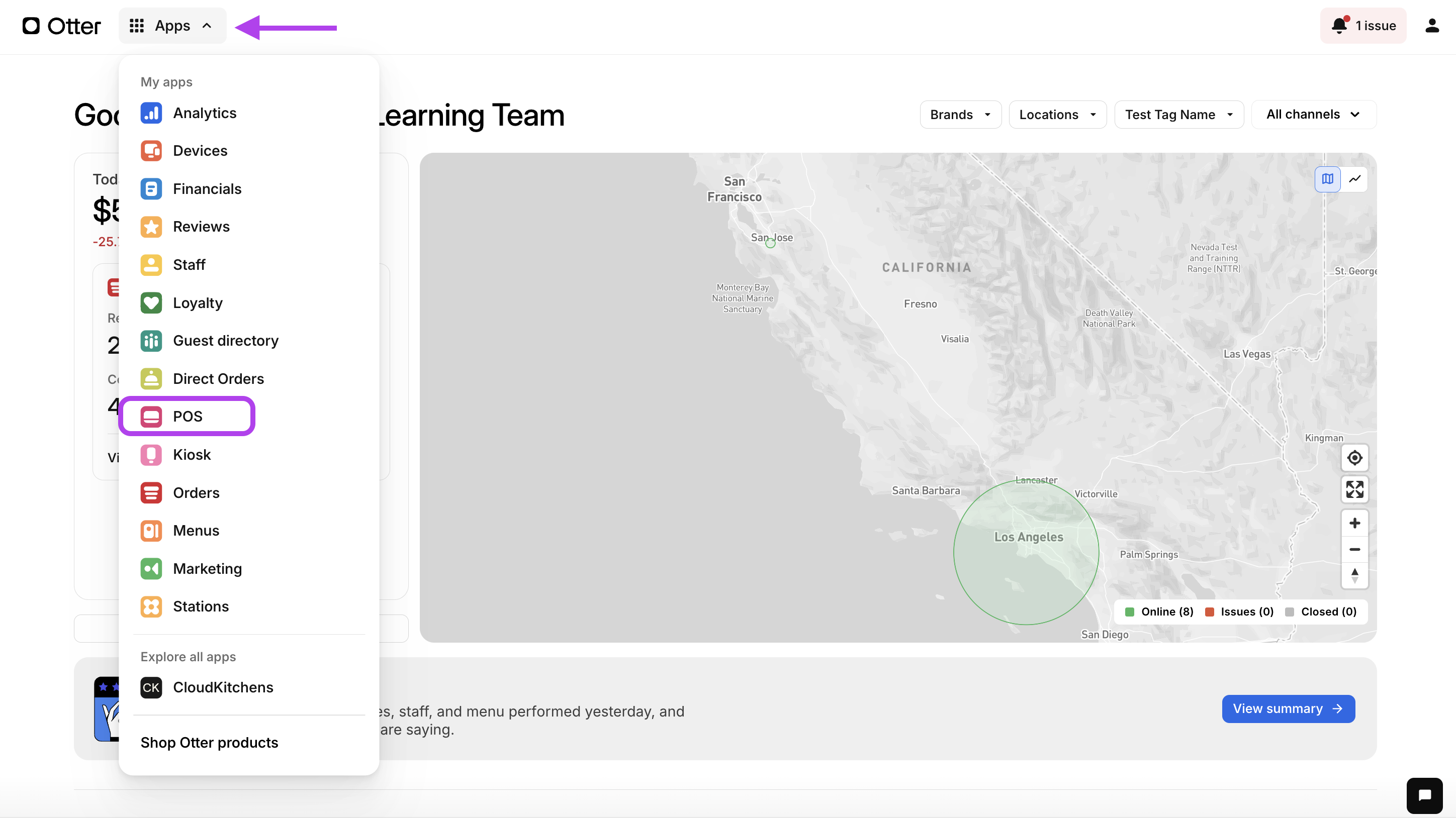Viewport: 1456px width, 818px height.
Task: Zoom in on the map
Action: 1354,523
